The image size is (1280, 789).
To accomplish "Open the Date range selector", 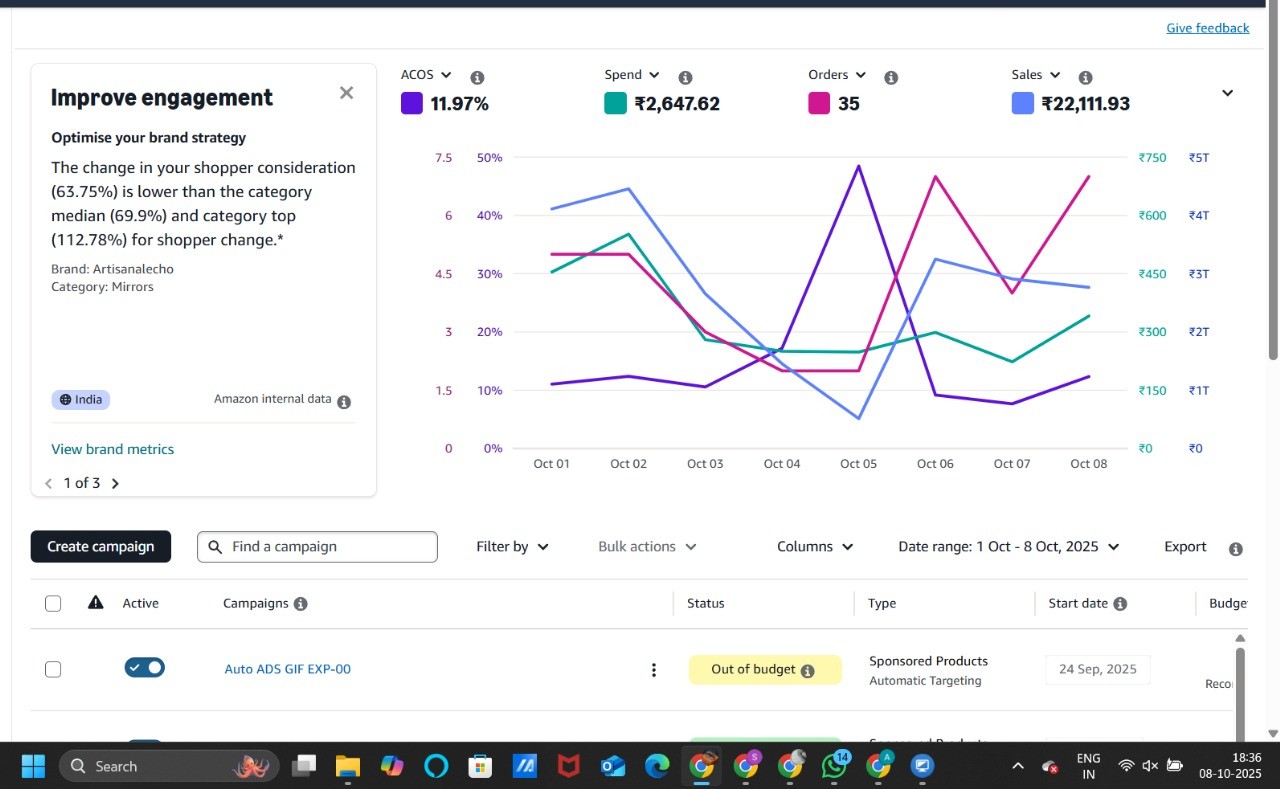I will coord(1008,547).
